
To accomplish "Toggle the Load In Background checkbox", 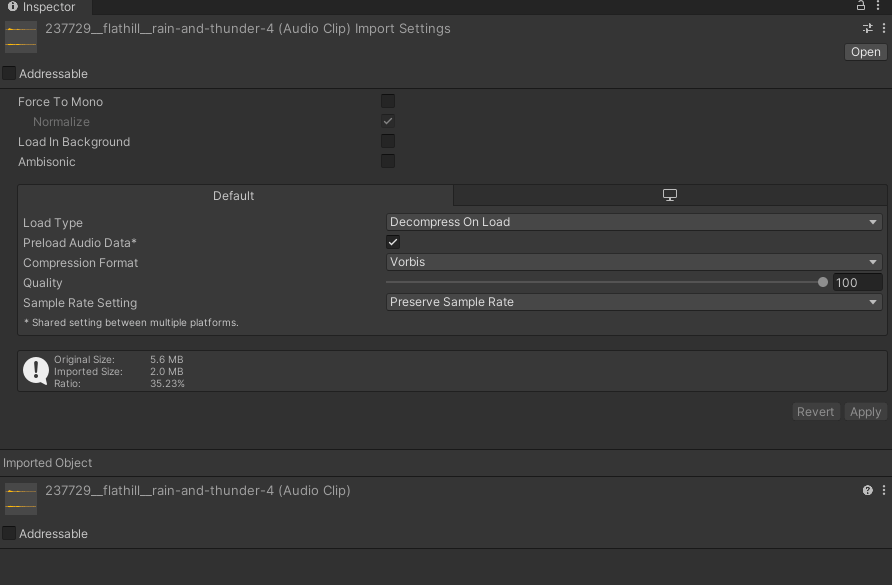I will coord(388,141).
